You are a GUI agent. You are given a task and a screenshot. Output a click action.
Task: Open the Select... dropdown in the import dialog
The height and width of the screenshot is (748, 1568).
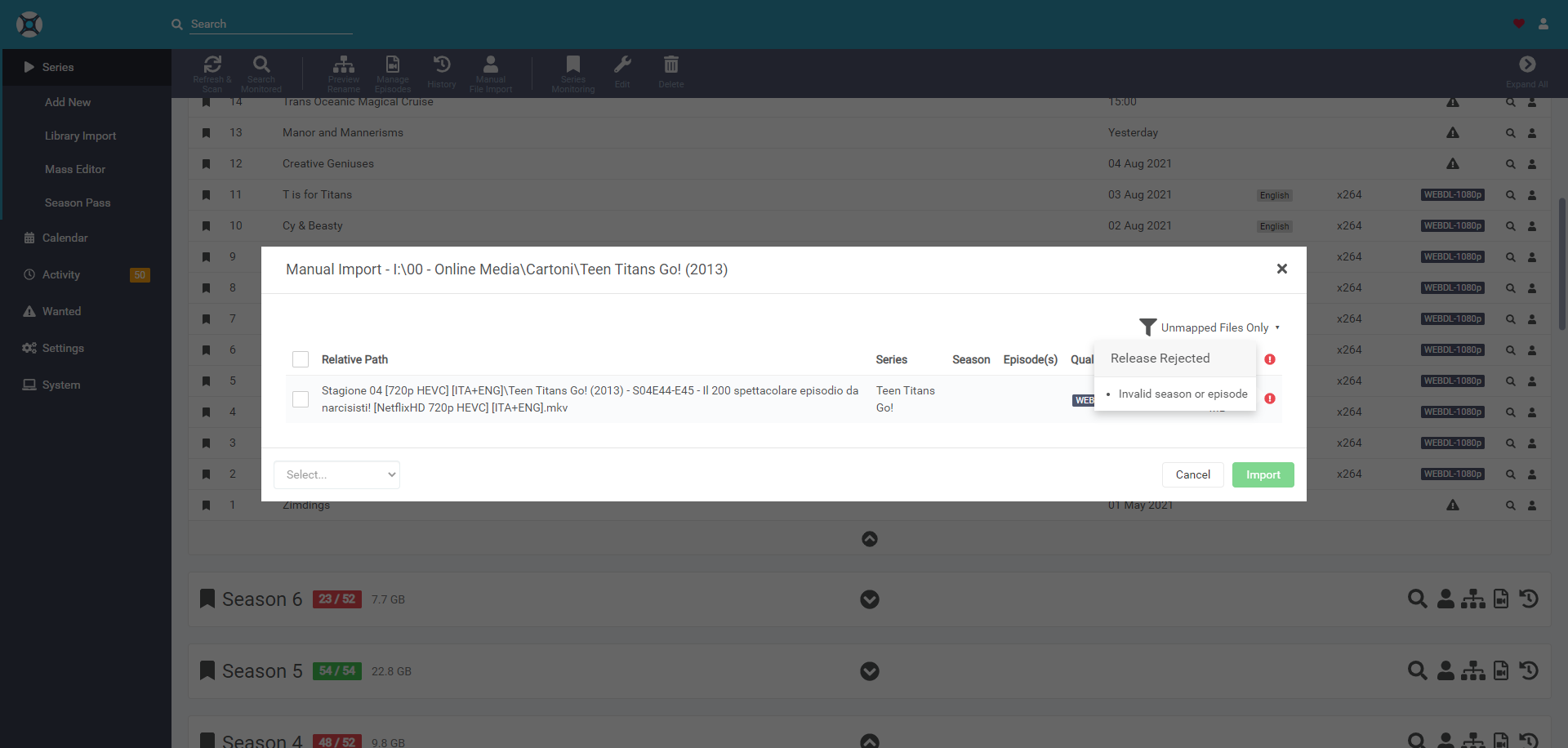336,474
